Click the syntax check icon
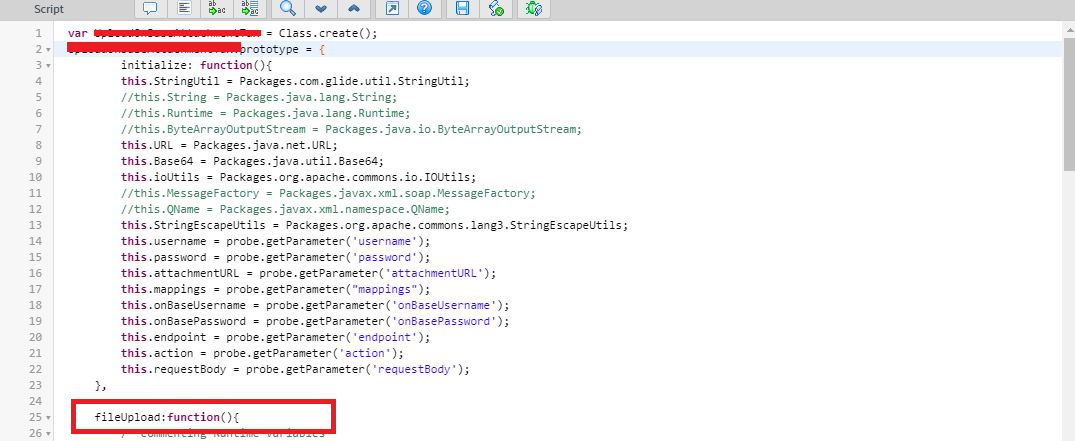The height and width of the screenshot is (441, 1075). click(496, 9)
